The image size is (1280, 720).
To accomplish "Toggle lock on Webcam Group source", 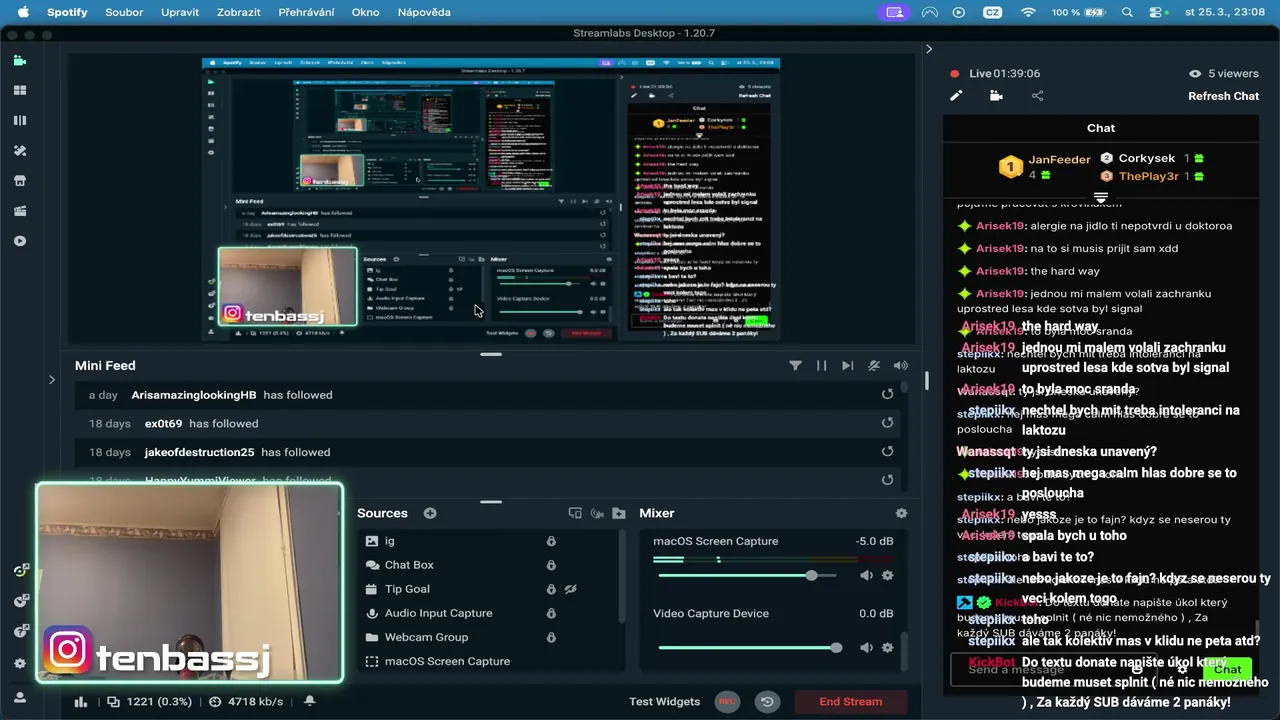I will click(551, 637).
